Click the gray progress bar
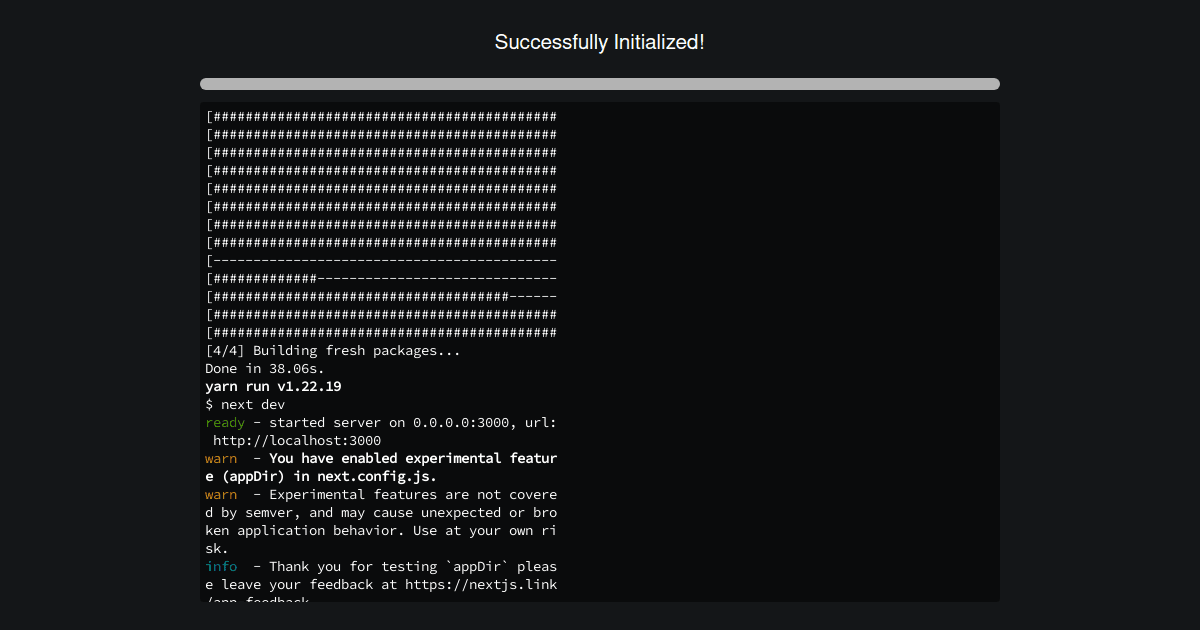Screen dimensions: 1200x630 point(599,84)
